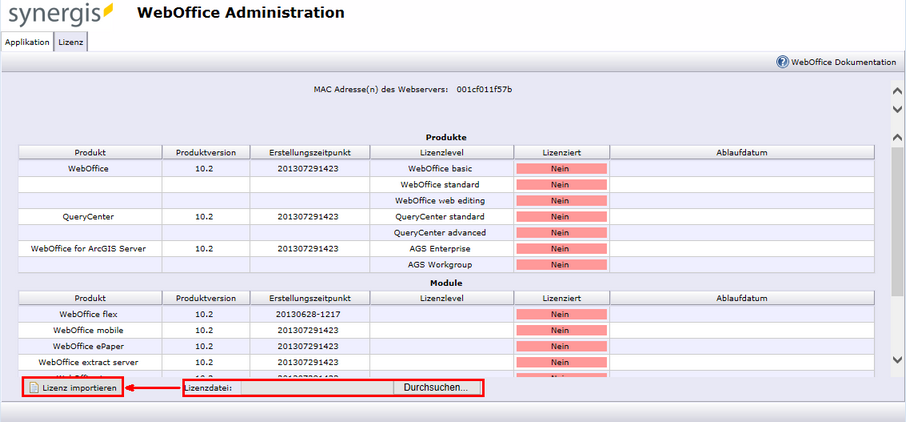Click the Nein status for AGS Workgroup
Viewport: 906px width, 422px height.
562,265
